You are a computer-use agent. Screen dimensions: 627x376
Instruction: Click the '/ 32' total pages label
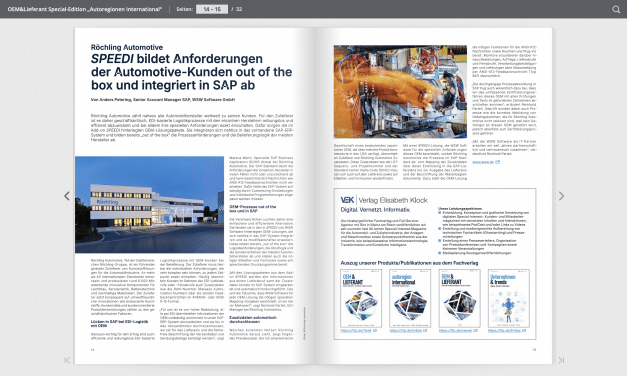237,9
